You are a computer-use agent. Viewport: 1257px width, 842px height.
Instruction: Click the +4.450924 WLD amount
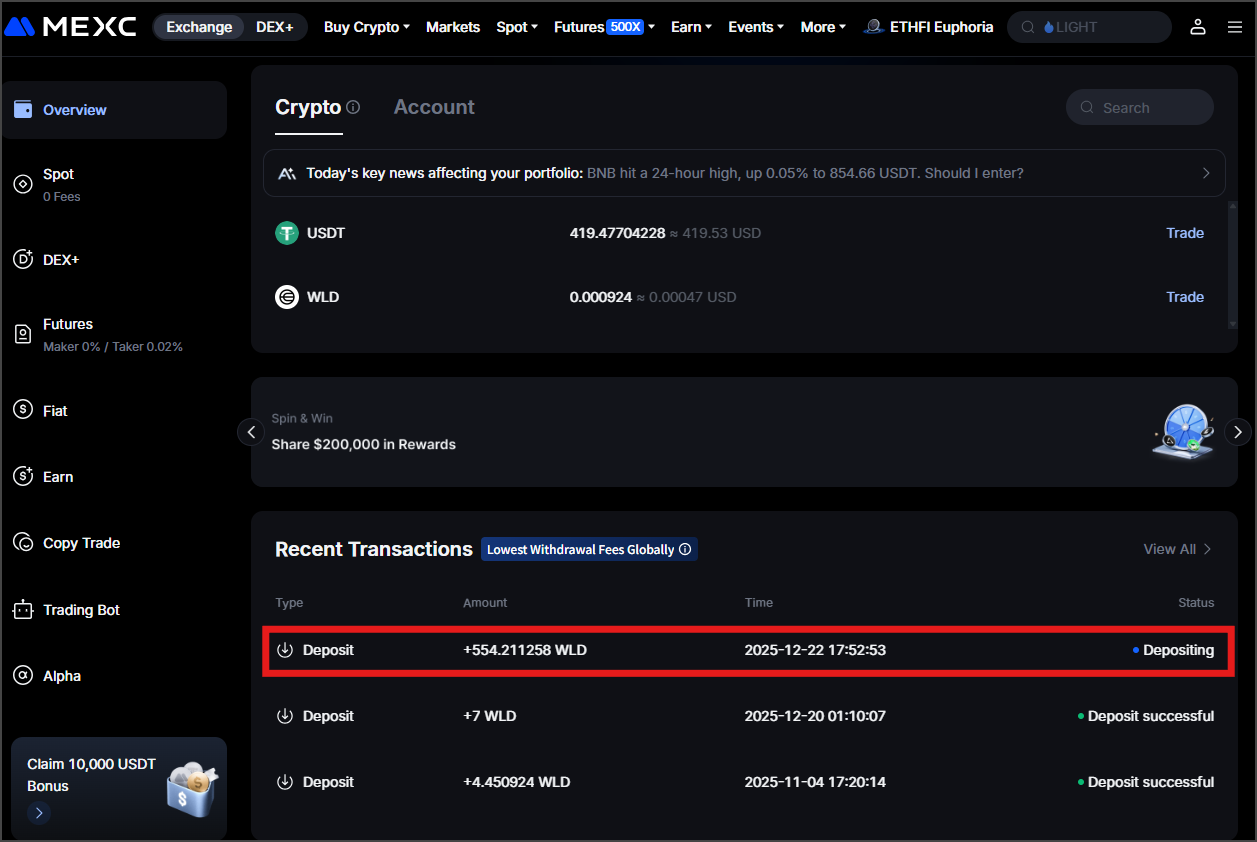click(x=517, y=782)
